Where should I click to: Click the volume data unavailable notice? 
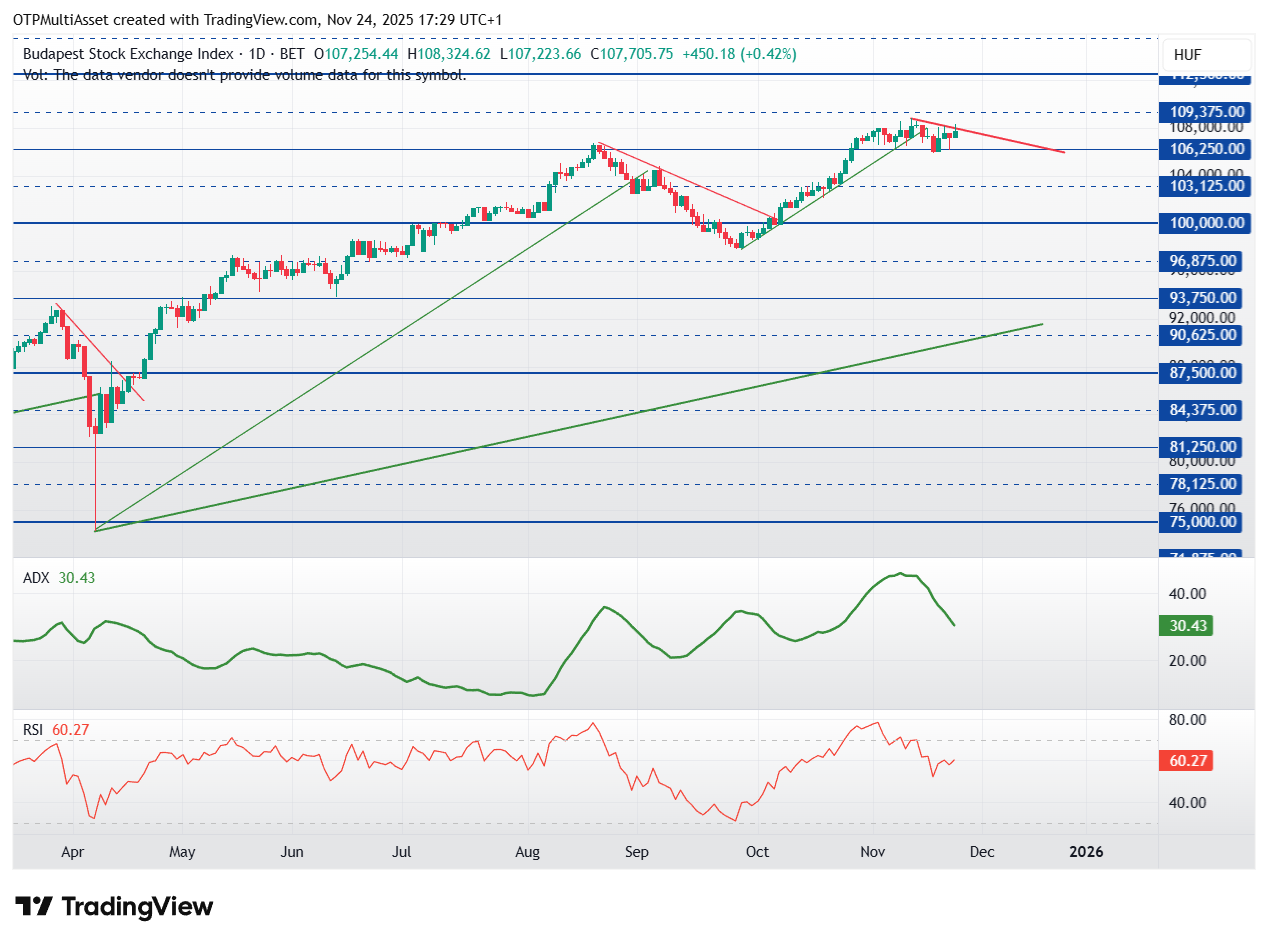coord(244,74)
